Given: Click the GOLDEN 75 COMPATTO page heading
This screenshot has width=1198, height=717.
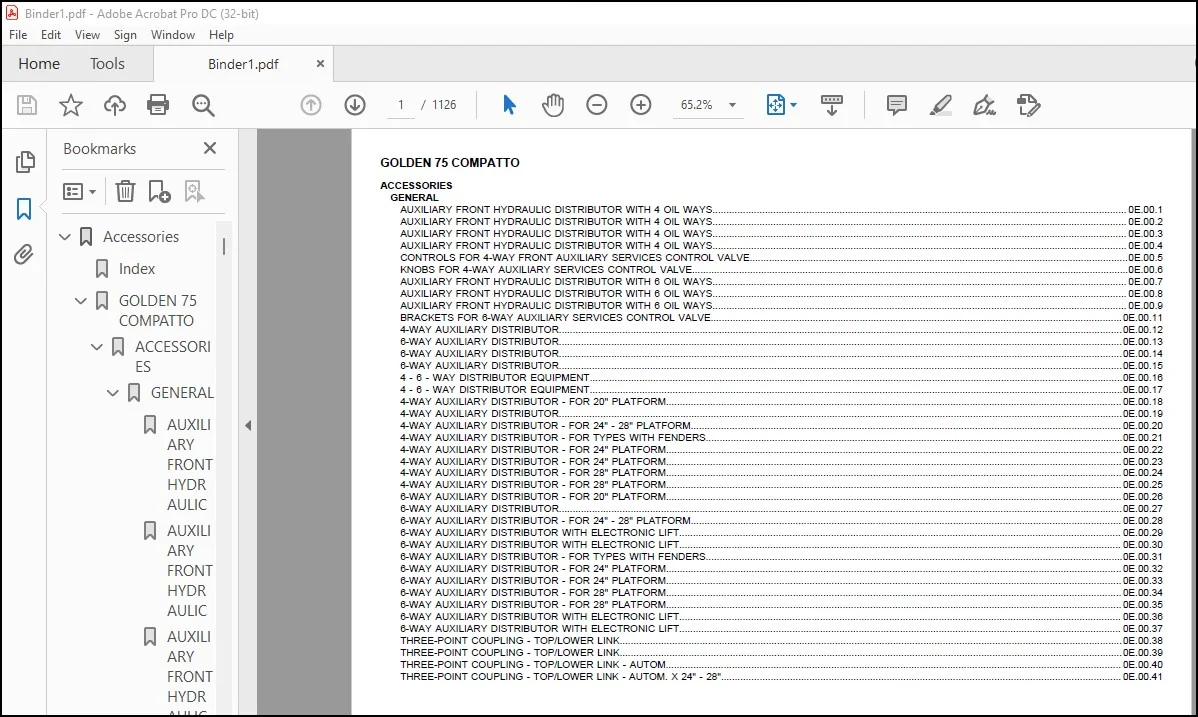Looking at the screenshot, I should click(449, 163).
